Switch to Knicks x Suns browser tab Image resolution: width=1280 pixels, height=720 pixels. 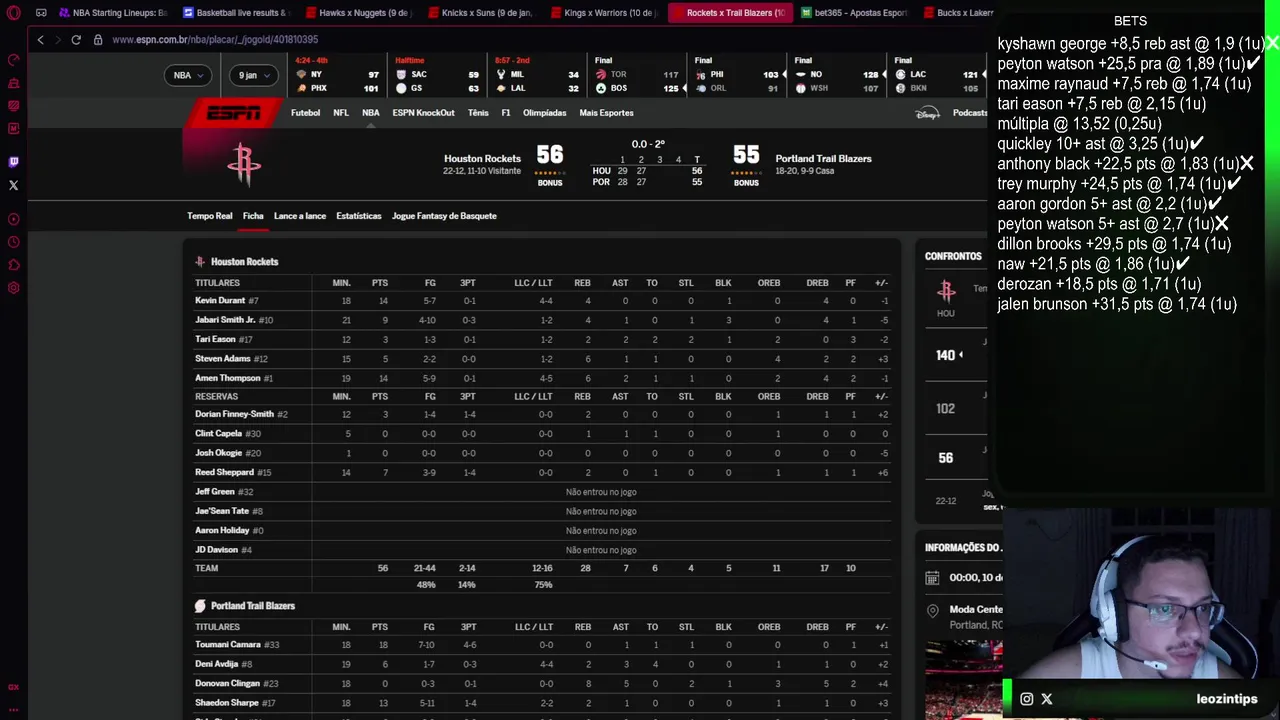[x=480, y=13]
